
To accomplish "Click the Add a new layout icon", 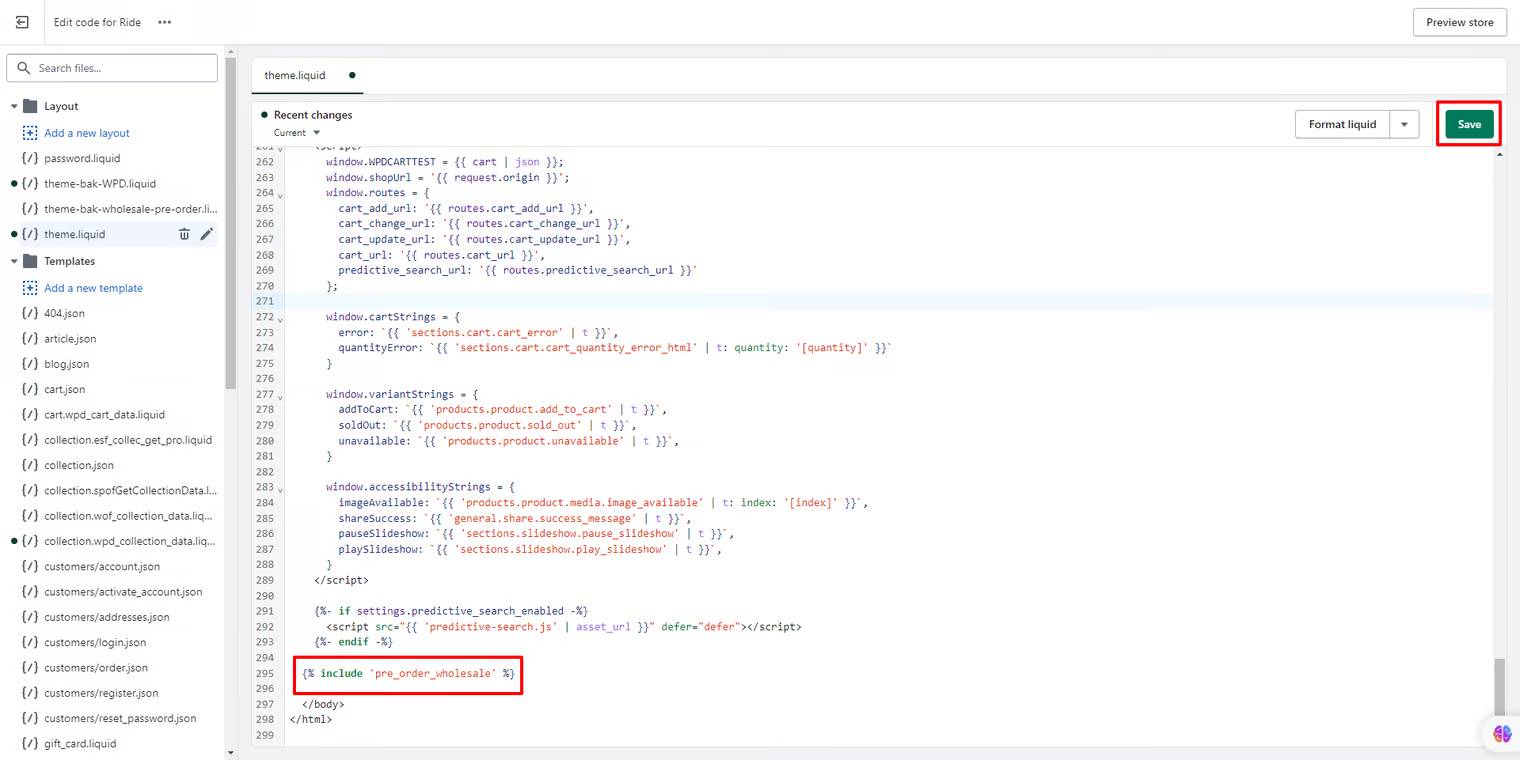I will (30, 133).
